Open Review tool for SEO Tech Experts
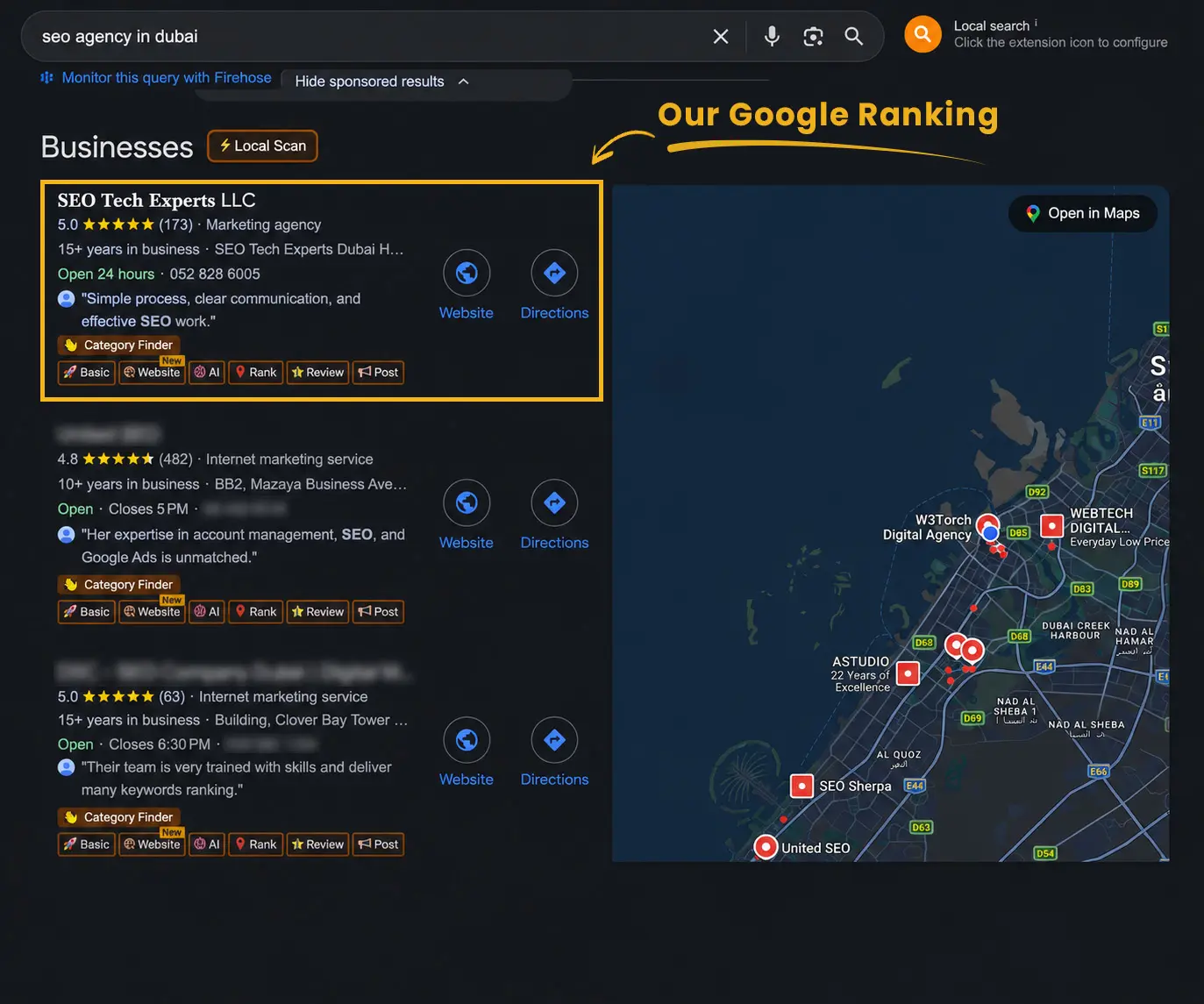Screen dimensions: 1204x1004 [317, 373]
